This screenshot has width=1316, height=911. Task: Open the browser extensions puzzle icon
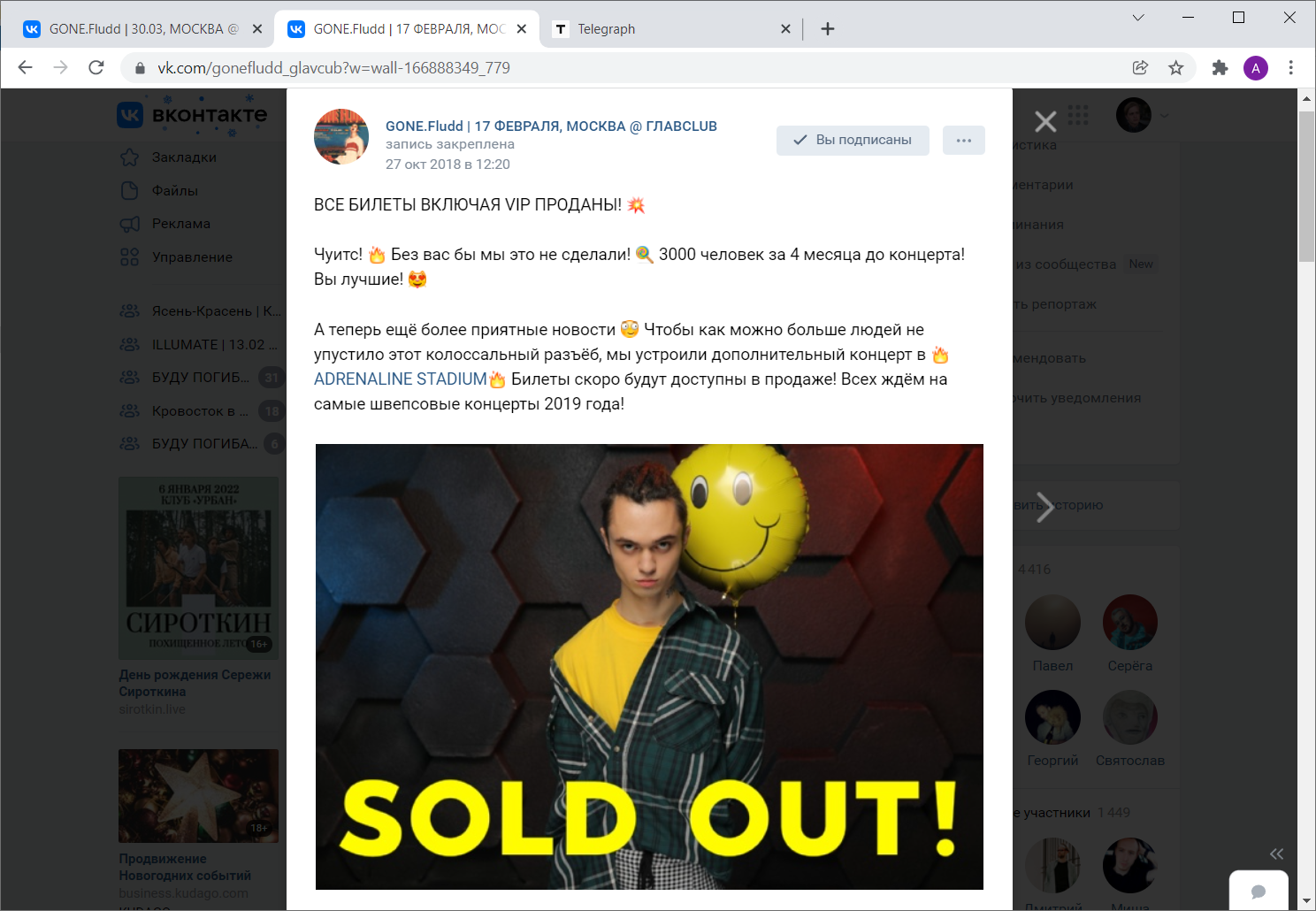(1220, 68)
